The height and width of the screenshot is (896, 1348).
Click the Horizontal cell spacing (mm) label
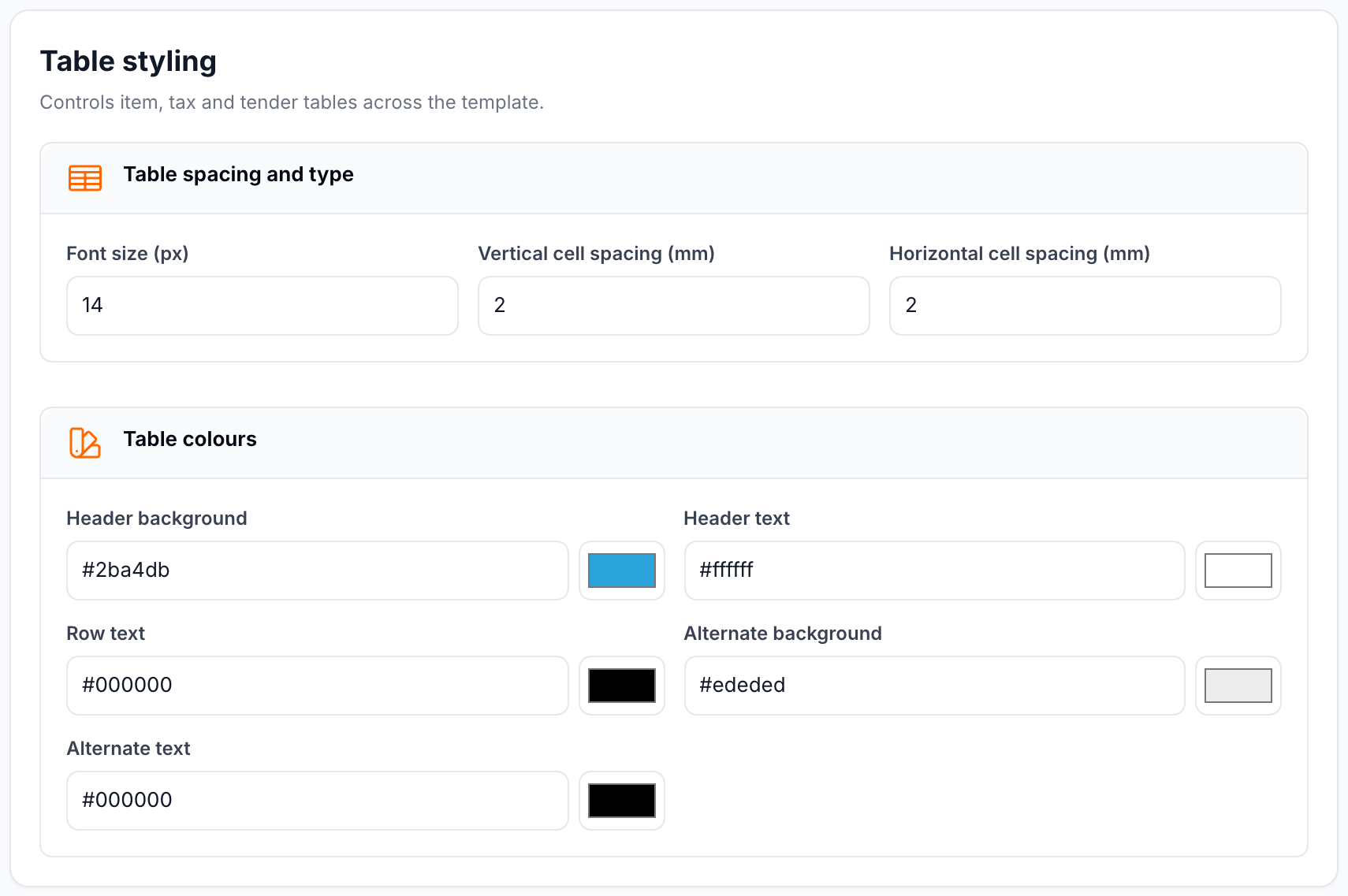[x=1020, y=254]
